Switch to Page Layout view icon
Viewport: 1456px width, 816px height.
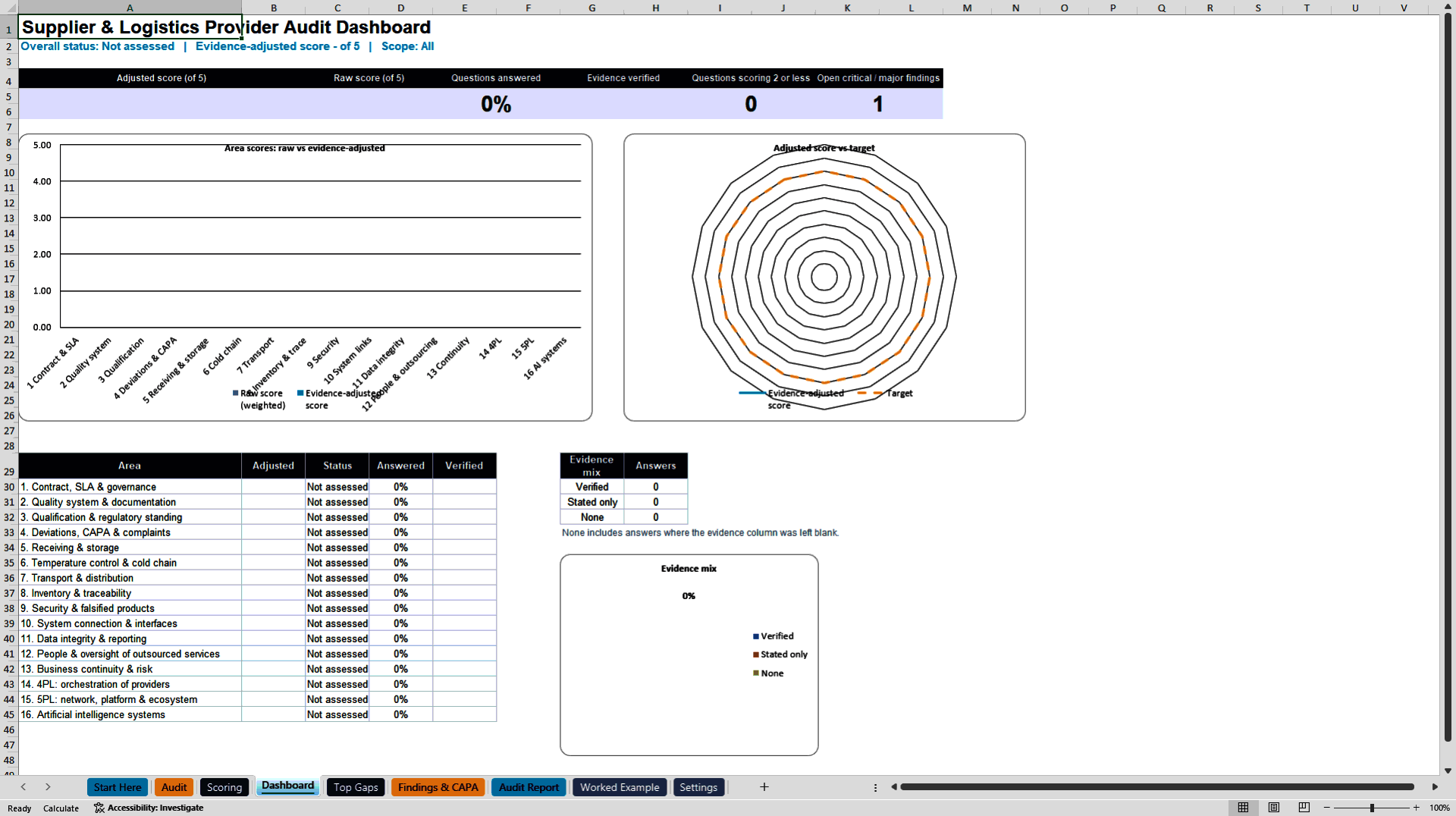click(1274, 808)
